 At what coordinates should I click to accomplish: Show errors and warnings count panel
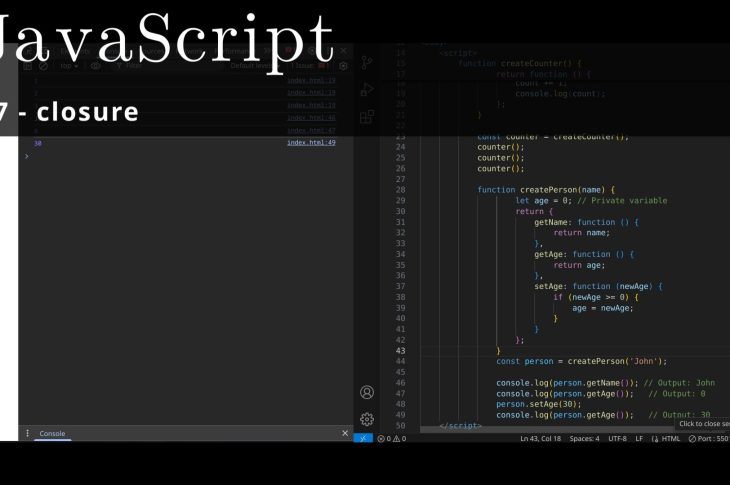click(392, 438)
